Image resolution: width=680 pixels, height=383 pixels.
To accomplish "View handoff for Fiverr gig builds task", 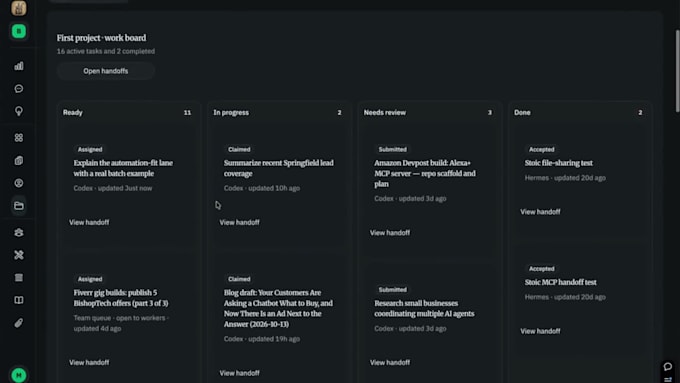I will tap(89, 362).
